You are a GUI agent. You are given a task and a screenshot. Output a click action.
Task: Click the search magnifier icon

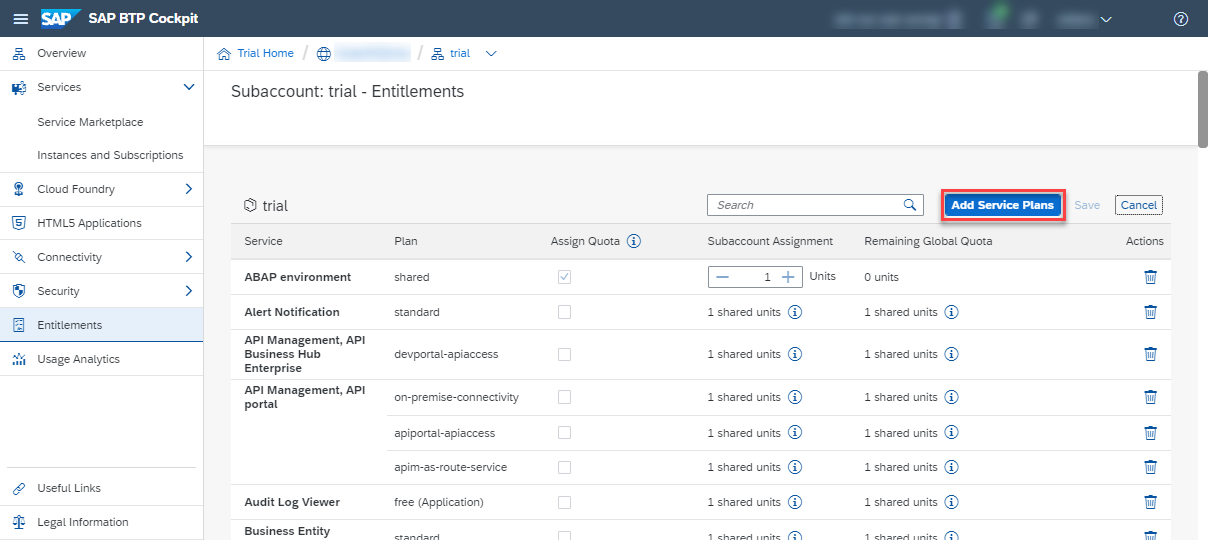click(x=910, y=205)
